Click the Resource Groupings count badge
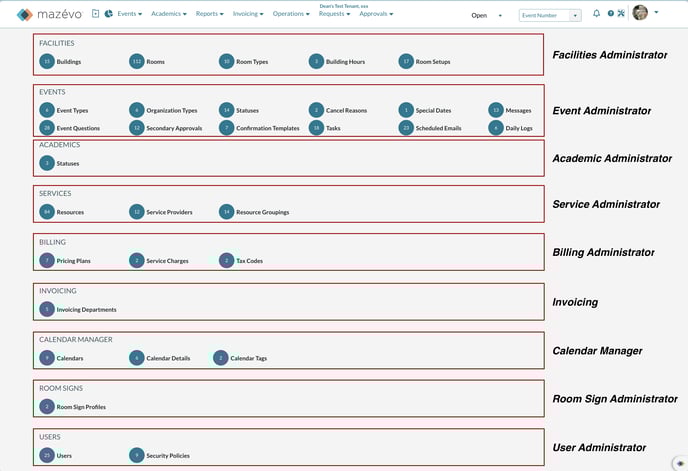Image resolution: width=688 pixels, height=471 pixels. click(x=226, y=212)
